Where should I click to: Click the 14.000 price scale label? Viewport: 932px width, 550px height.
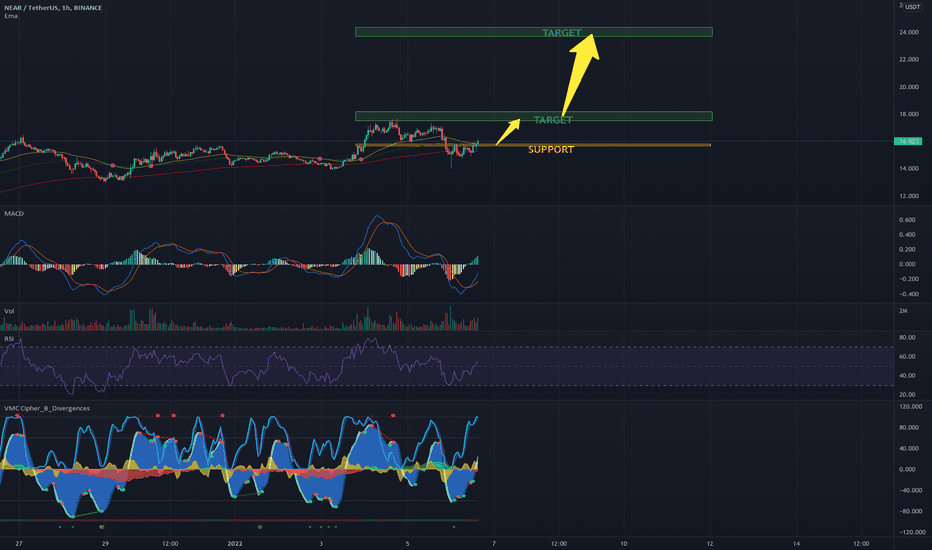909,169
